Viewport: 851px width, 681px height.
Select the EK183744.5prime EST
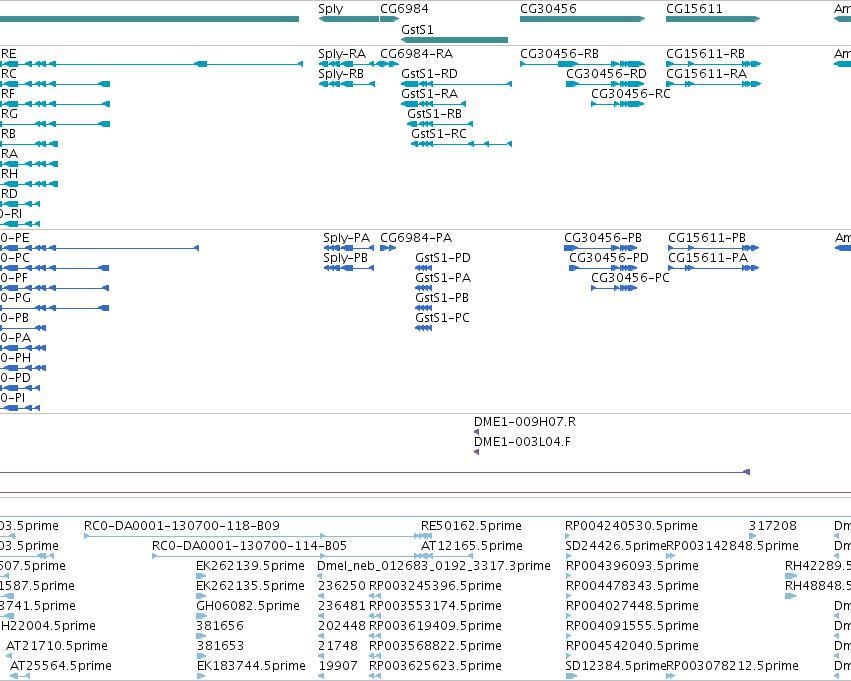(201, 676)
